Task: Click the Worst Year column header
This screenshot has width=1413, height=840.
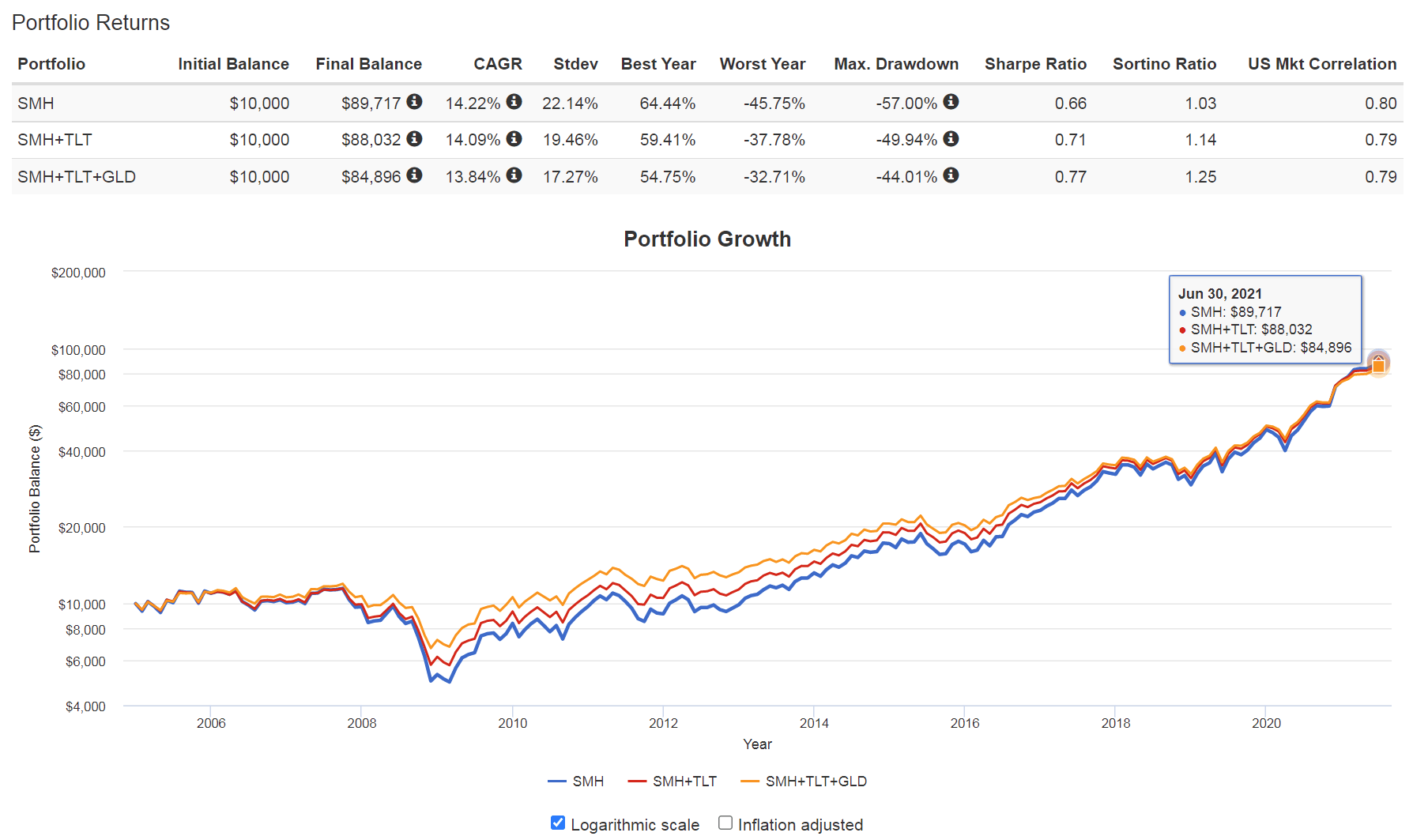Action: pos(763,64)
